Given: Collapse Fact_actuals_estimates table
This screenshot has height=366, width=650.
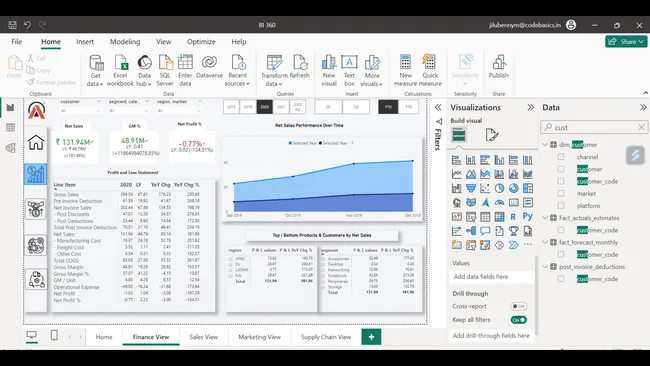Looking at the screenshot, I should pos(545,218).
